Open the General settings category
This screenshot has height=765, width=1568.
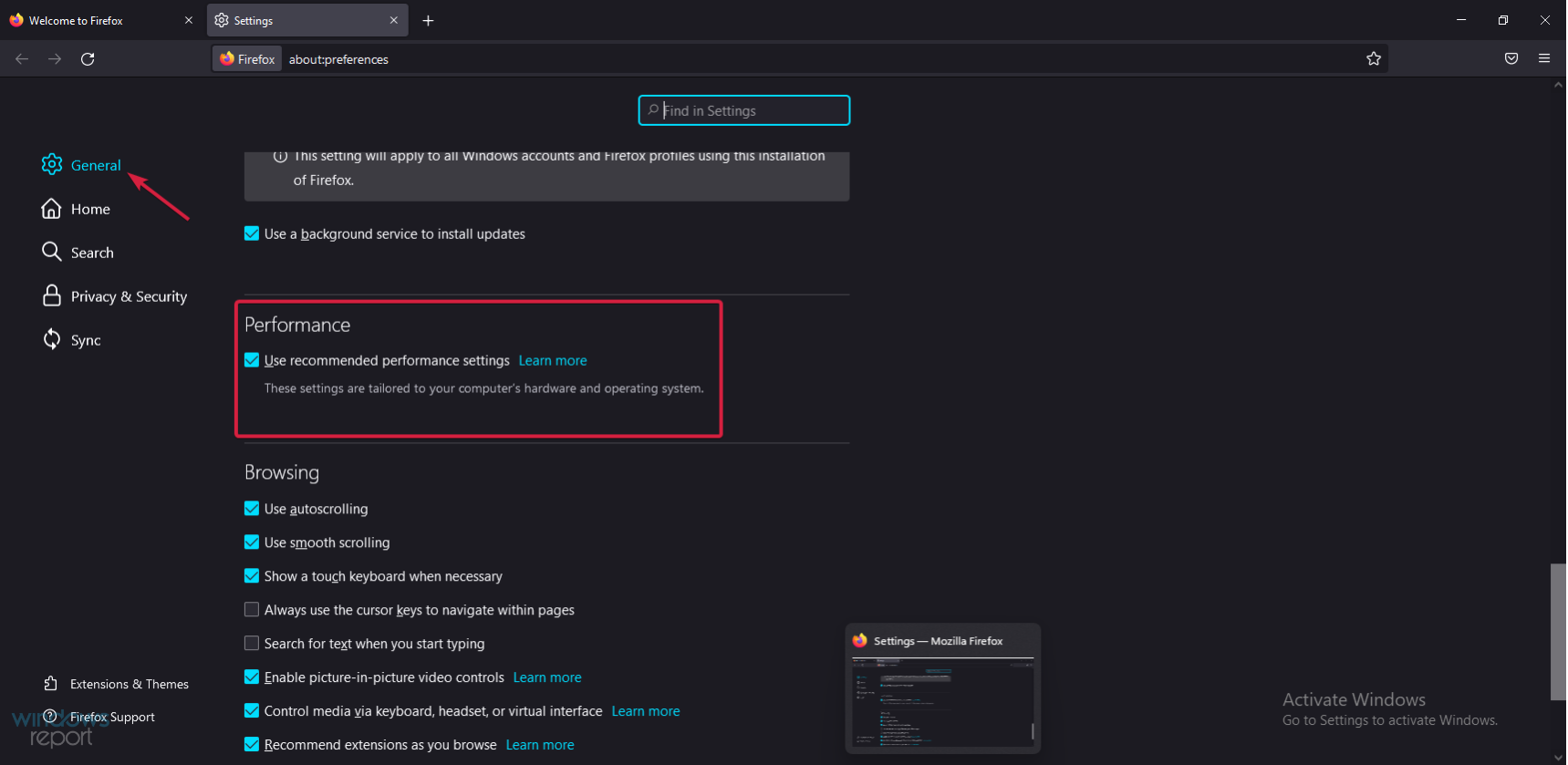81,165
